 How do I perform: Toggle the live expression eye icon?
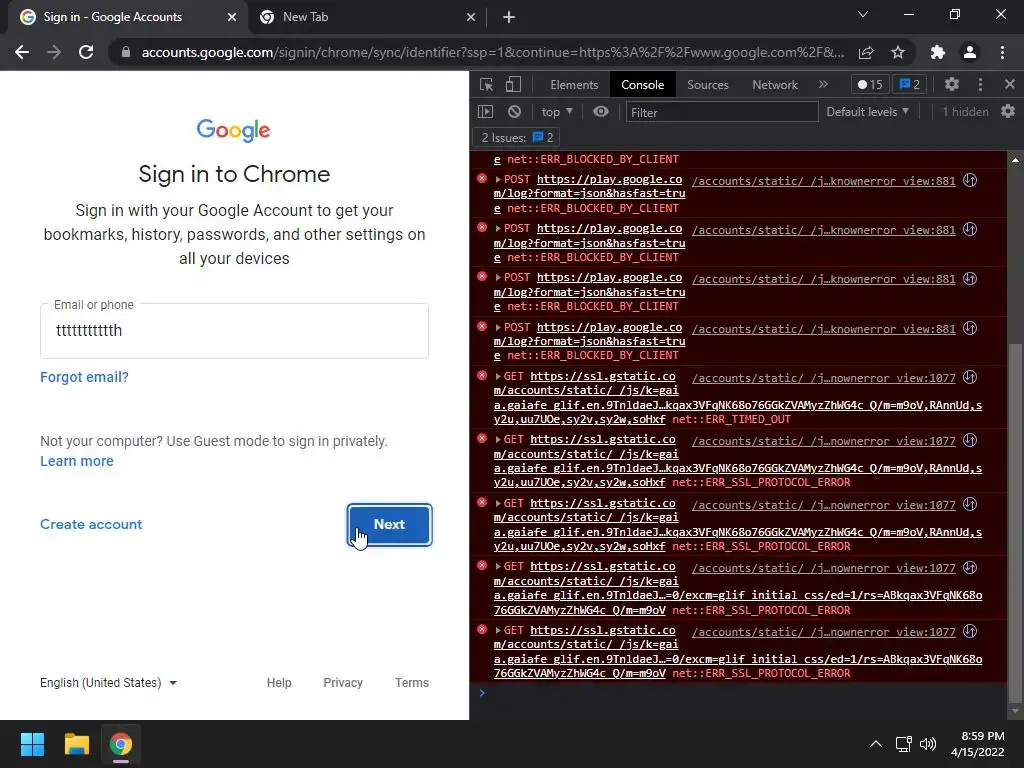tap(601, 112)
